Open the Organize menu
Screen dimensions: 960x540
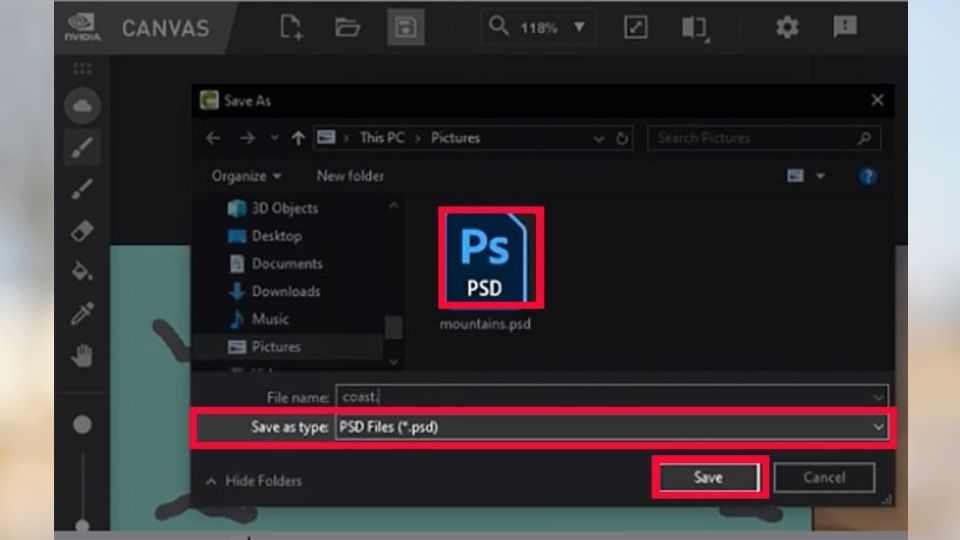[246, 176]
